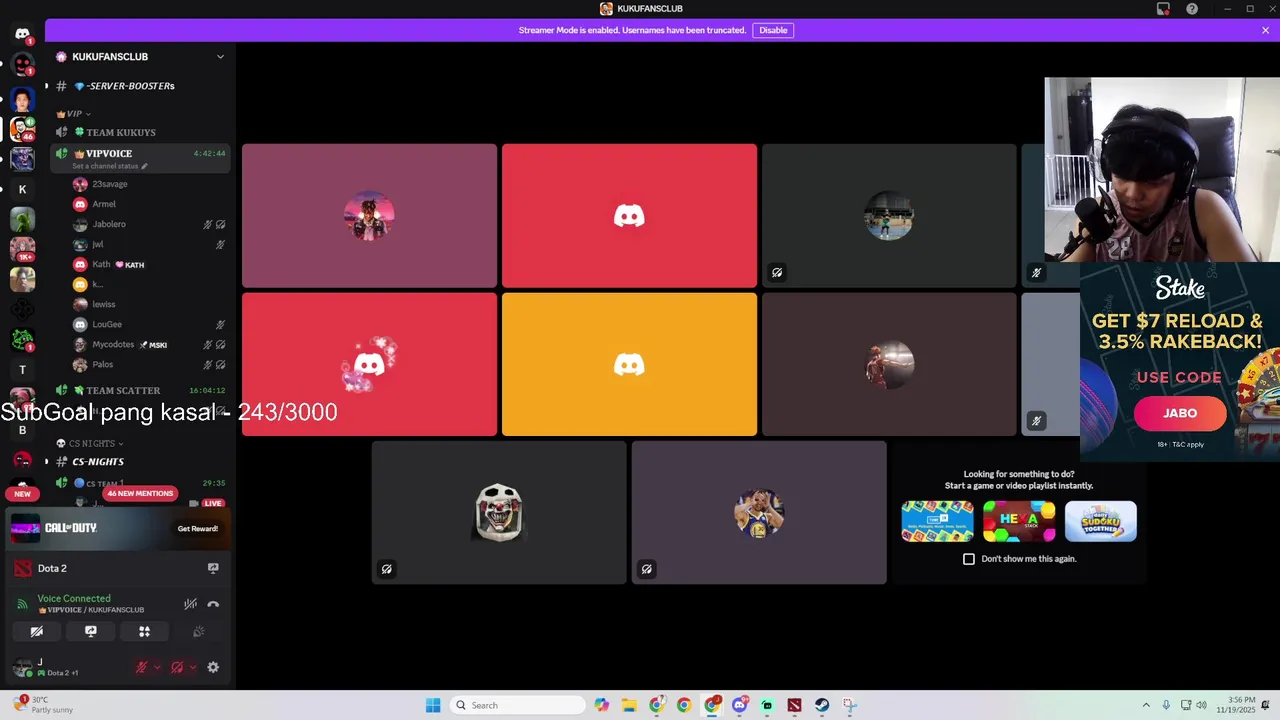Open the server labeled T in sidebar
Image resolution: width=1280 pixels, height=720 pixels.
(22, 370)
